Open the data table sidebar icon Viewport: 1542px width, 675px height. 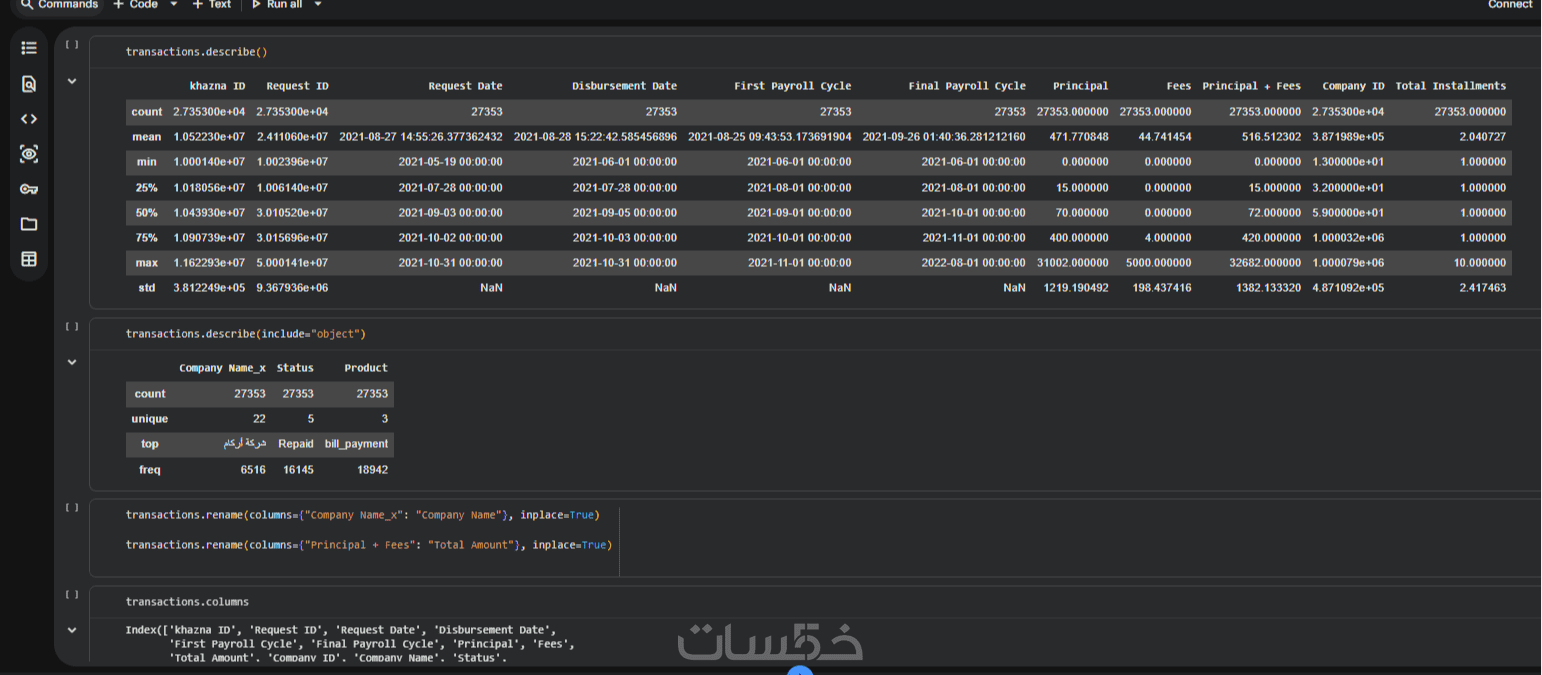tap(29, 259)
